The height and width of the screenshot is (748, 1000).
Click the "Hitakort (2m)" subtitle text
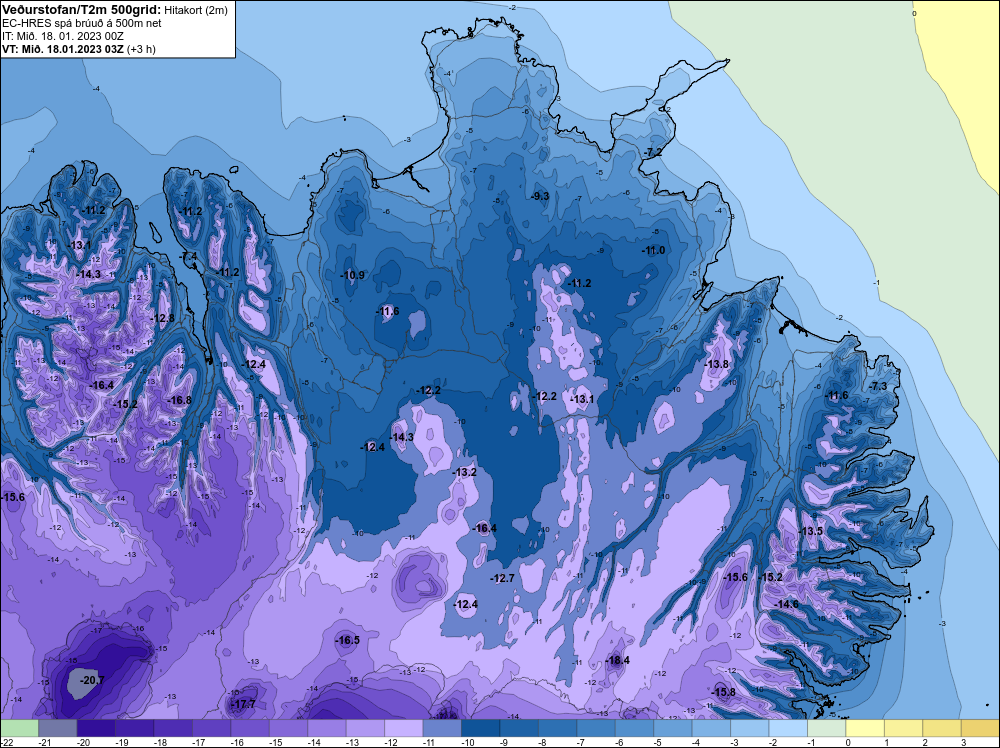coord(195,10)
